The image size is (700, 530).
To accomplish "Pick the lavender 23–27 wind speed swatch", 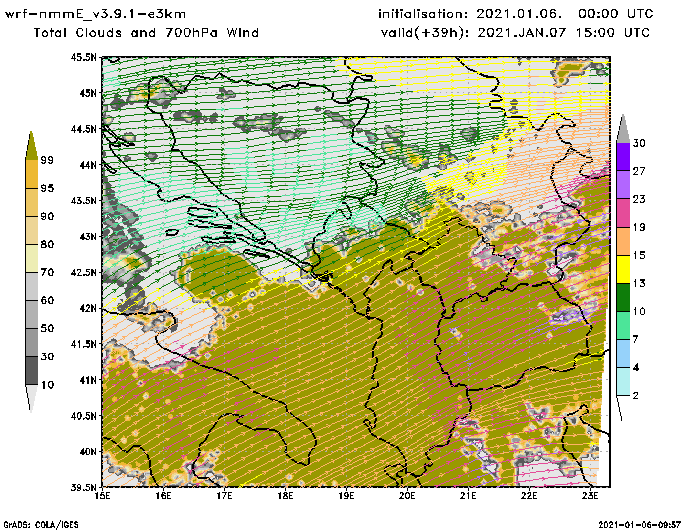I will 623,184.
